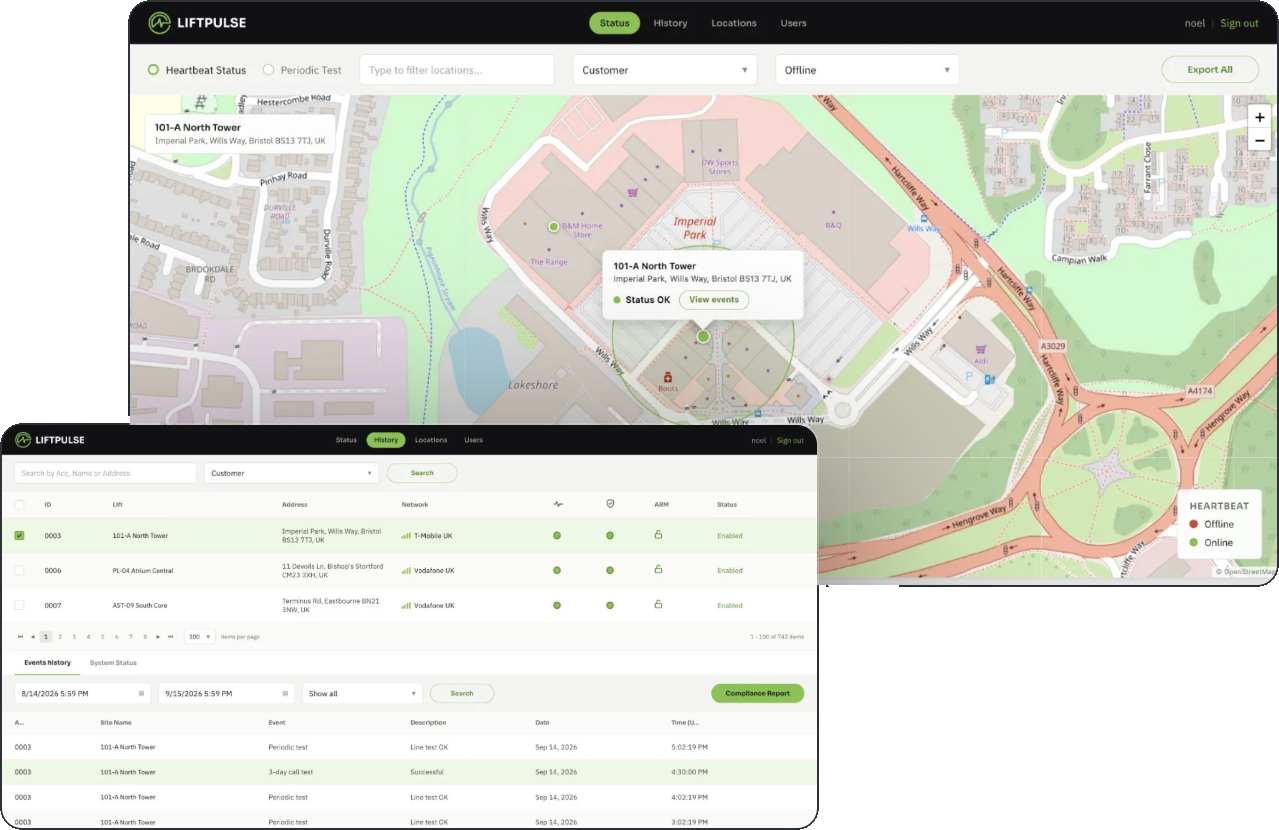The width and height of the screenshot is (1279, 830).
Task: Go to the next page with the pager arrow
Action: click(x=158, y=636)
